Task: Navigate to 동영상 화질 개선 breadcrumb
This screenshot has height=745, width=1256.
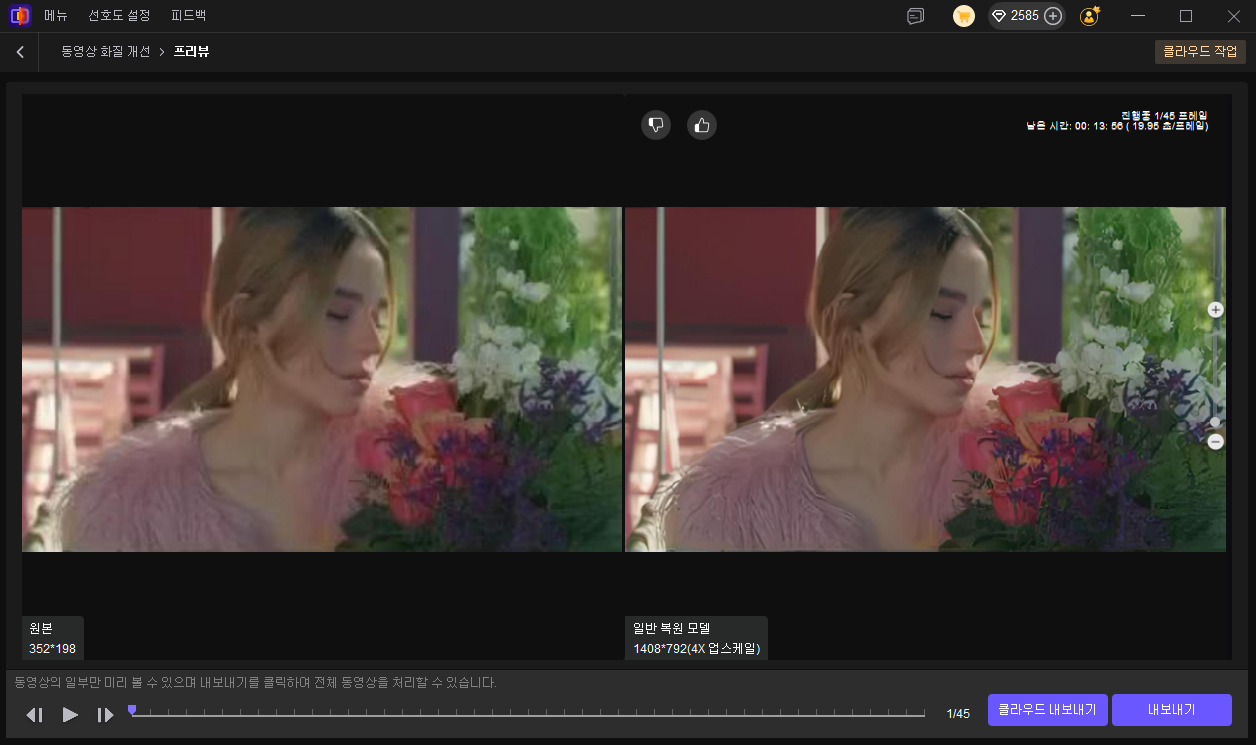Action: point(105,51)
